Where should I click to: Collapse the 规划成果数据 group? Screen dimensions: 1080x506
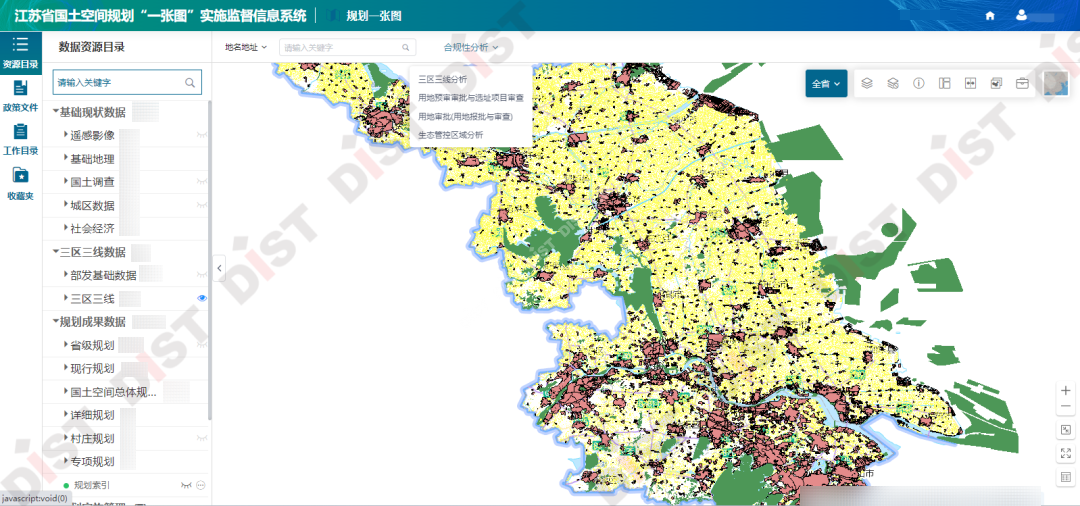point(56,321)
